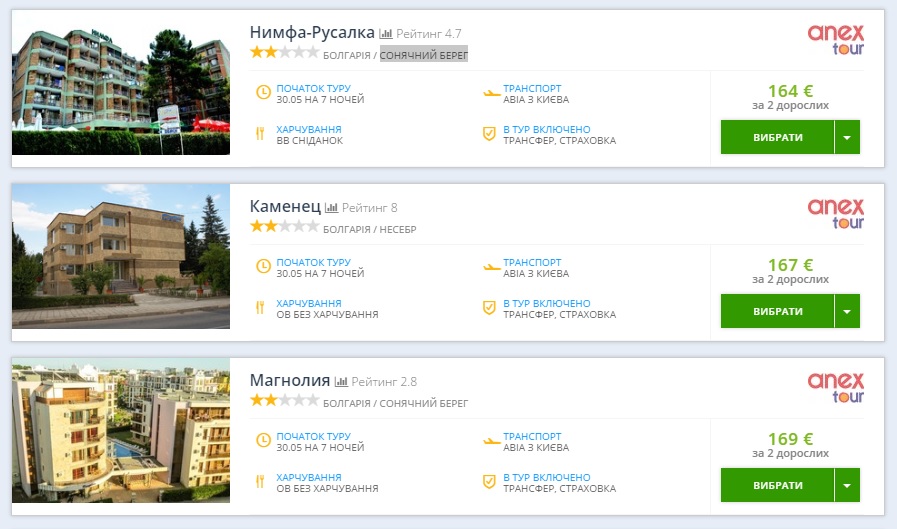Click rating chart icon next to Нимфа-Русалка

[386, 34]
